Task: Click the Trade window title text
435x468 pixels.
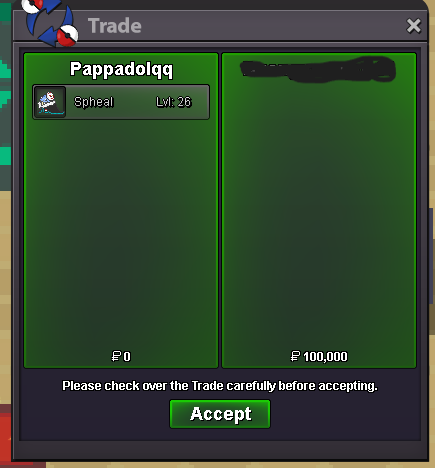Action: (x=115, y=26)
